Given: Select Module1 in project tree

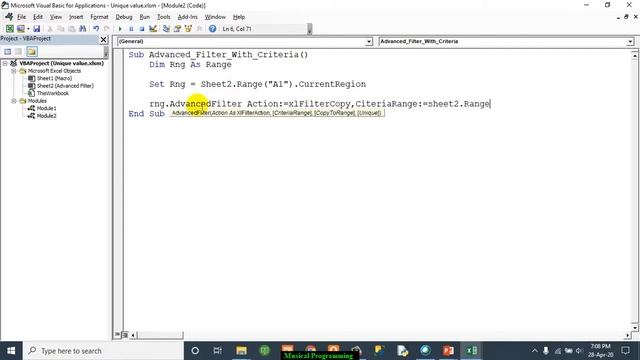Looking at the screenshot, I should click(47, 108).
